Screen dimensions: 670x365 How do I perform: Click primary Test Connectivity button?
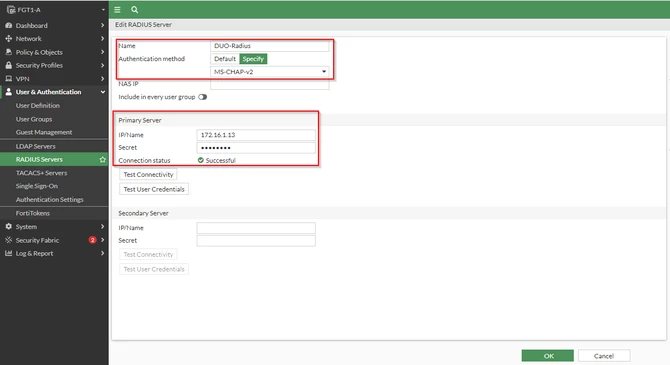point(148,174)
